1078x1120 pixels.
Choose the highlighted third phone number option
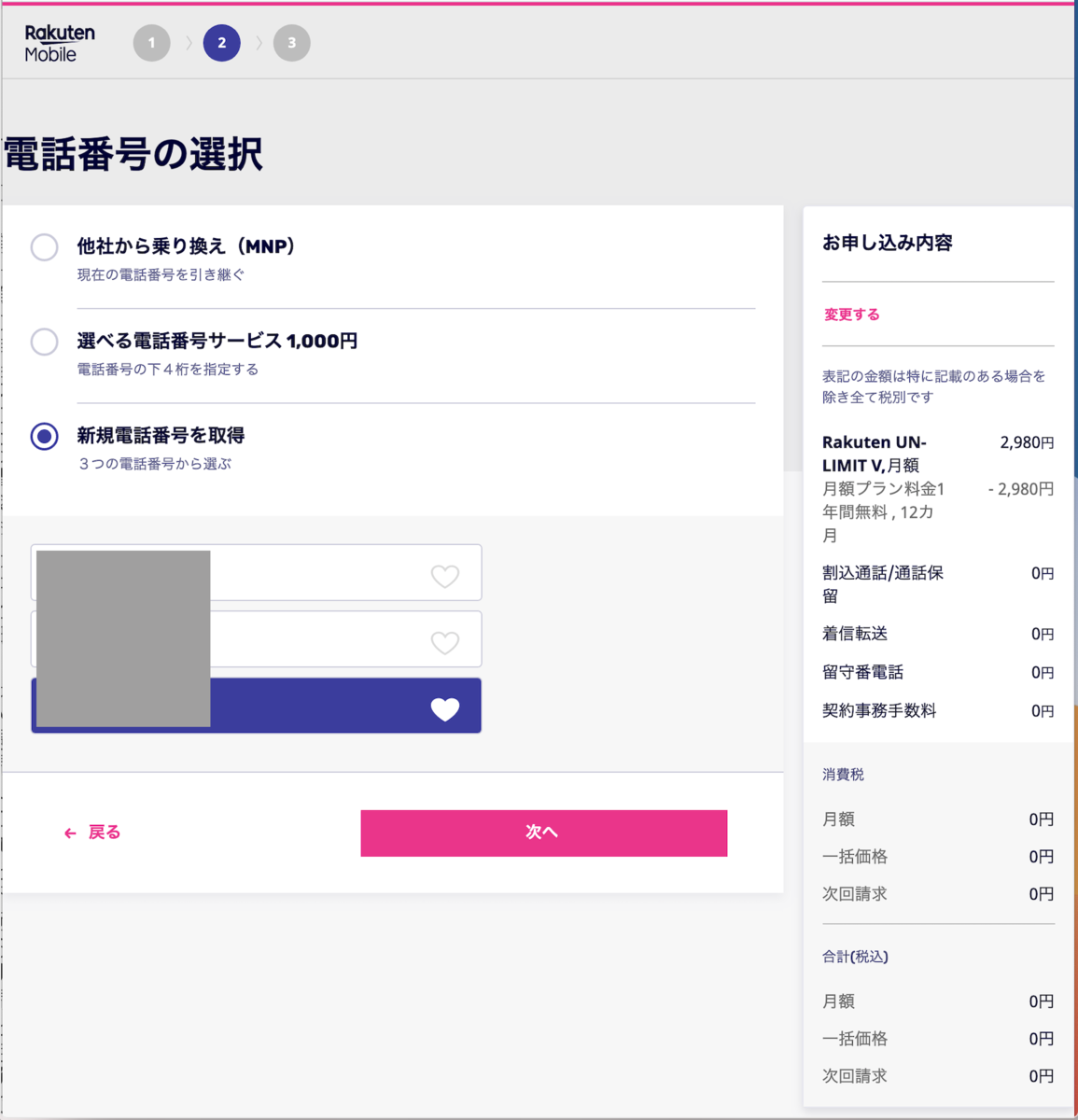pyautogui.click(x=256, y=706)
